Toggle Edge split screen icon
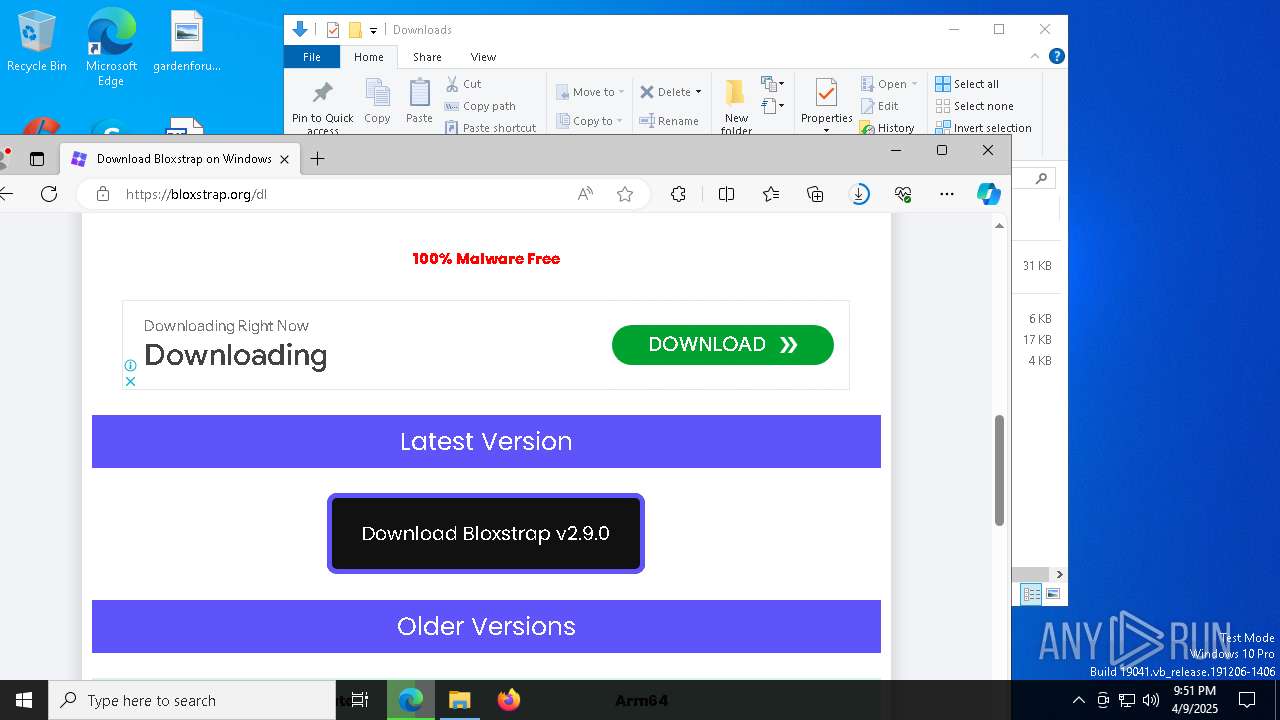 727,194
